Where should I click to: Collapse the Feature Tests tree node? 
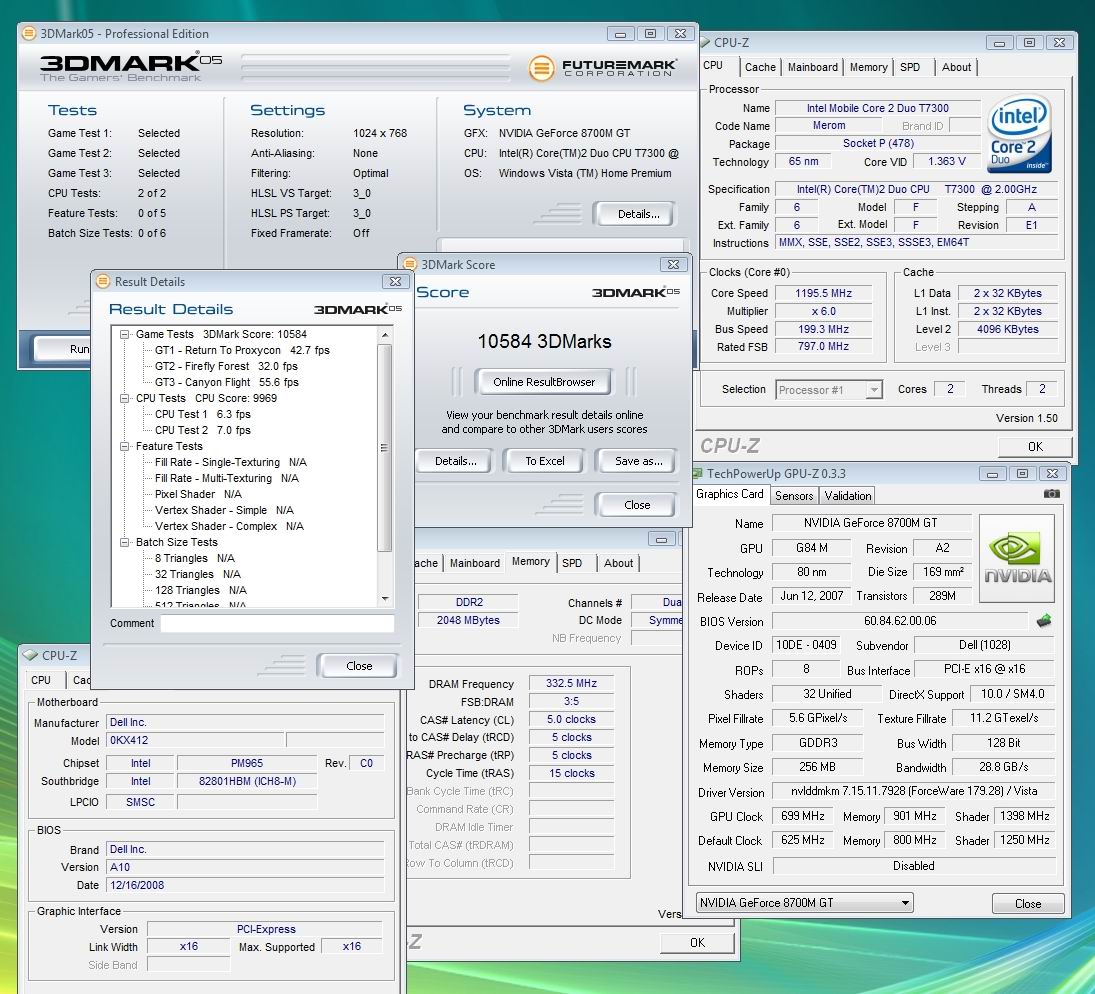pos(125,446)
